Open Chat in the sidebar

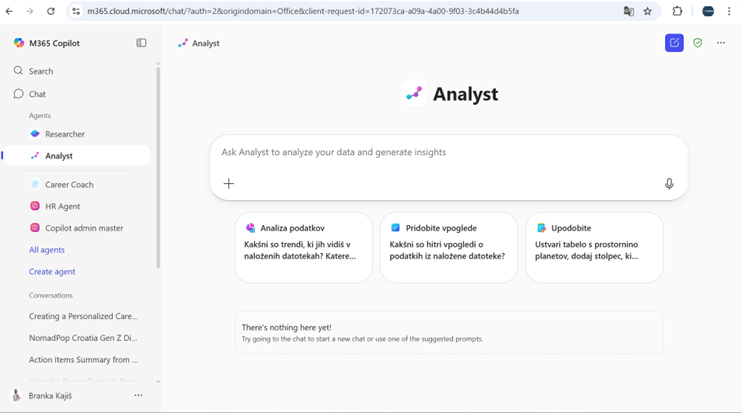37,94
